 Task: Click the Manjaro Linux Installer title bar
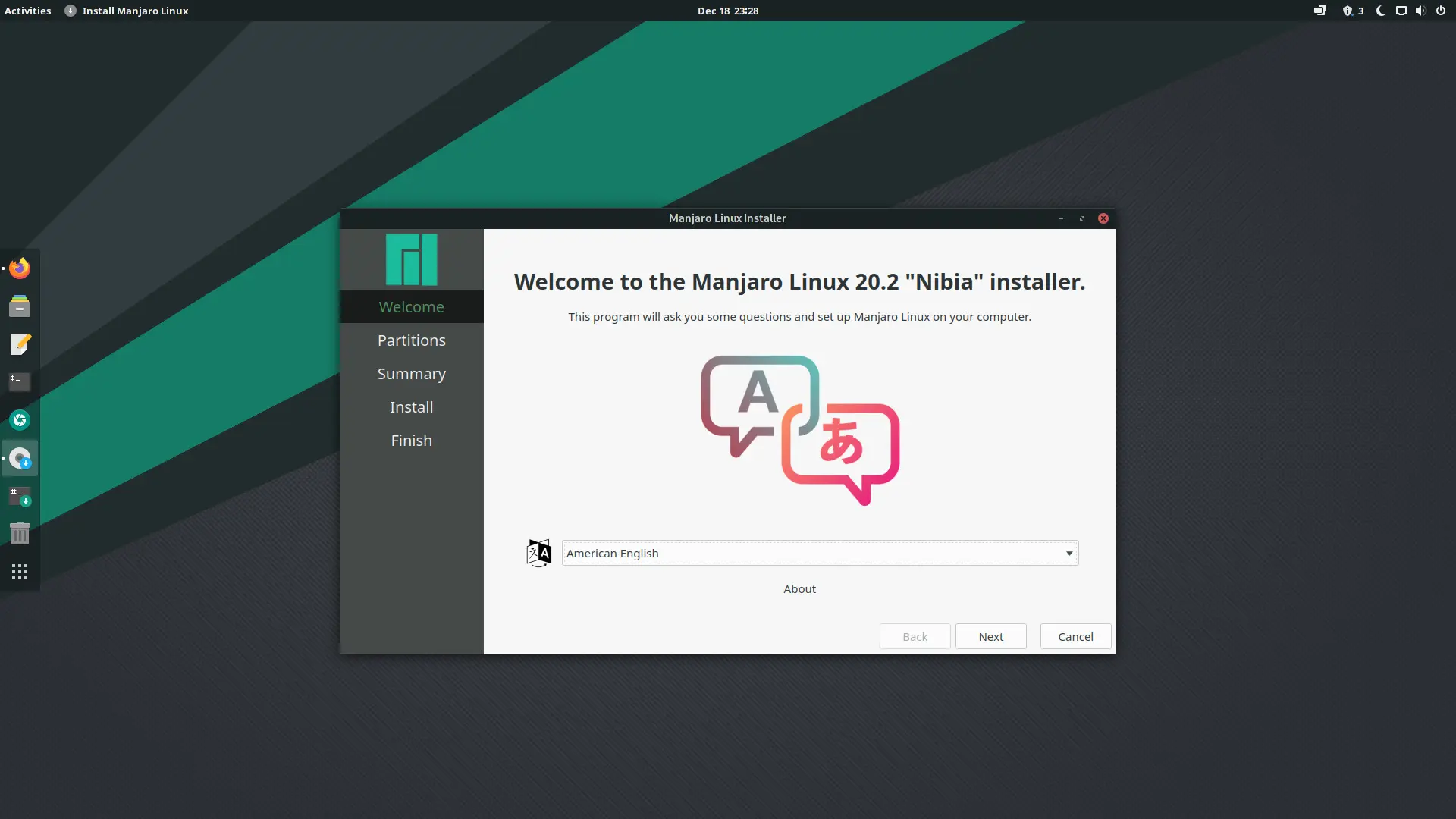tap(727, 218)
